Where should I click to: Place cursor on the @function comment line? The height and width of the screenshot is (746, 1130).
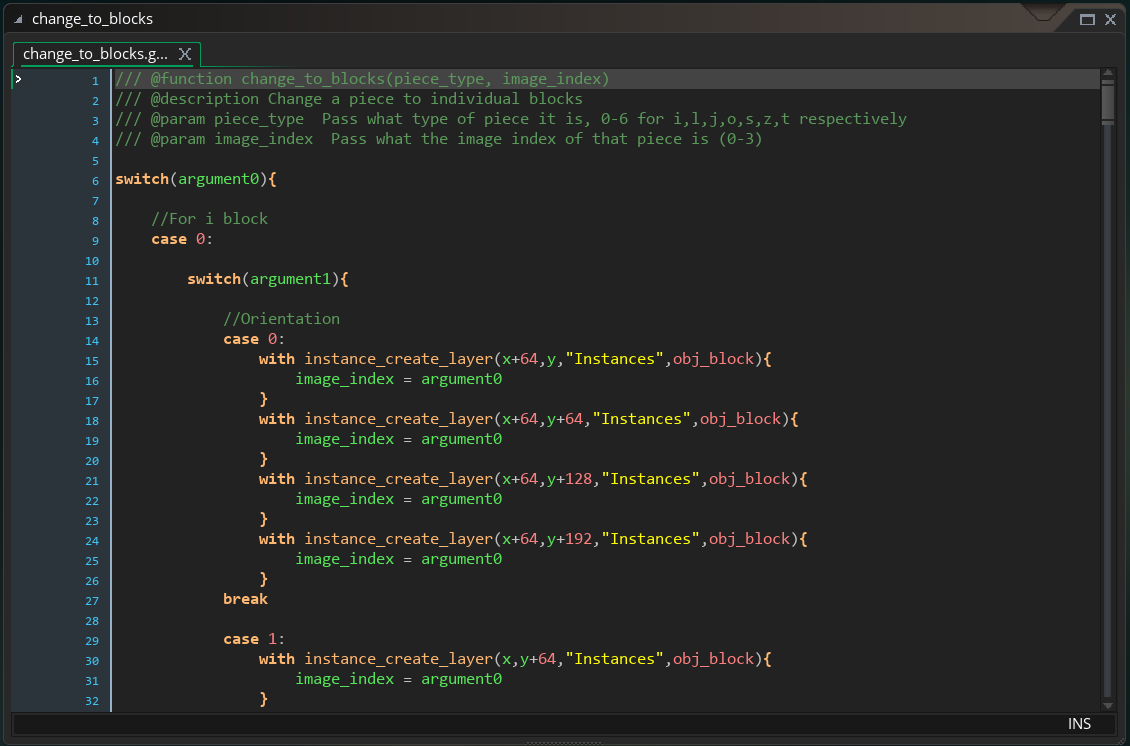pos(362,79)
